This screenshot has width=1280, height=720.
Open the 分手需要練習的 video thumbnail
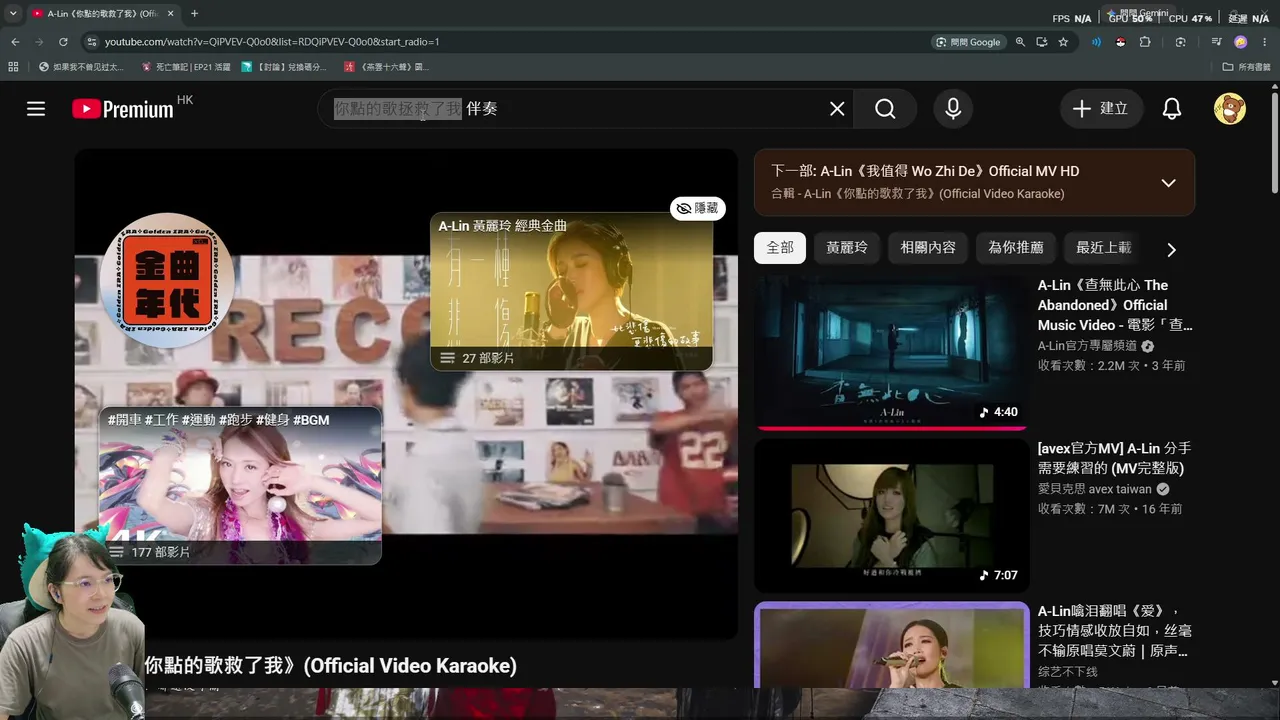[891, 516]
